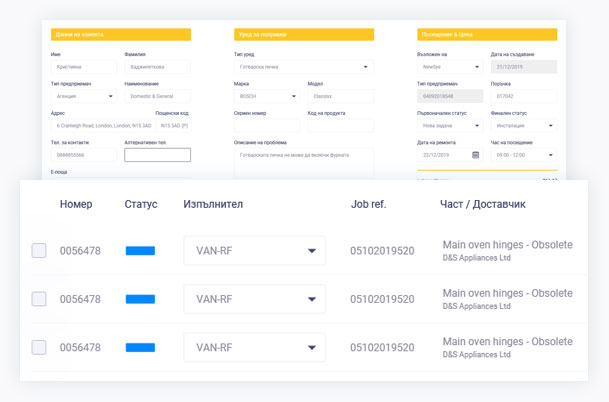Click number 0056478 in the bottom row
609x402 pixels.
(80, 348)
